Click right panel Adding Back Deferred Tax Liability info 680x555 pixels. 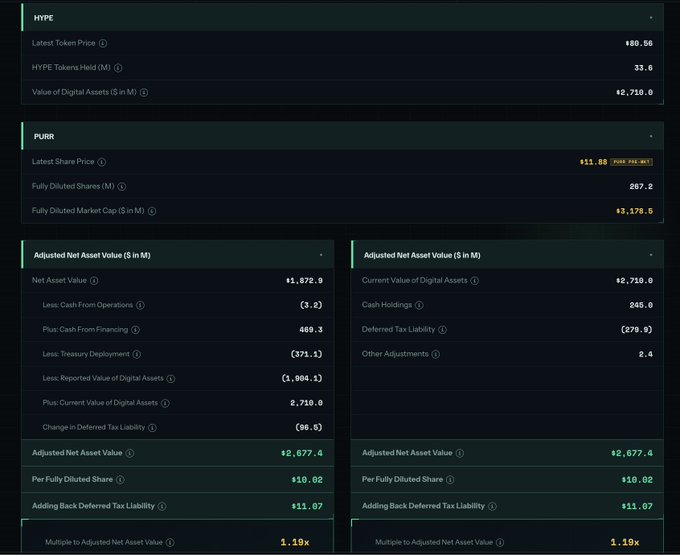click(492, 506)
